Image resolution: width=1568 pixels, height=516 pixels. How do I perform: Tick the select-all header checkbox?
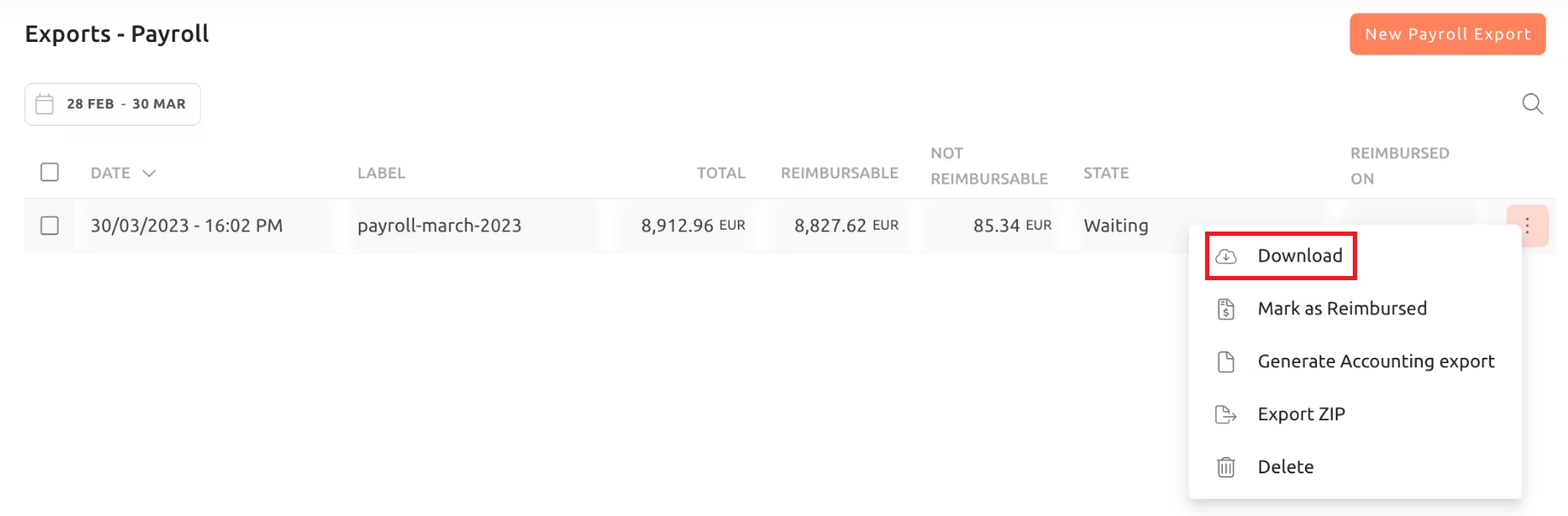point(50,173)
